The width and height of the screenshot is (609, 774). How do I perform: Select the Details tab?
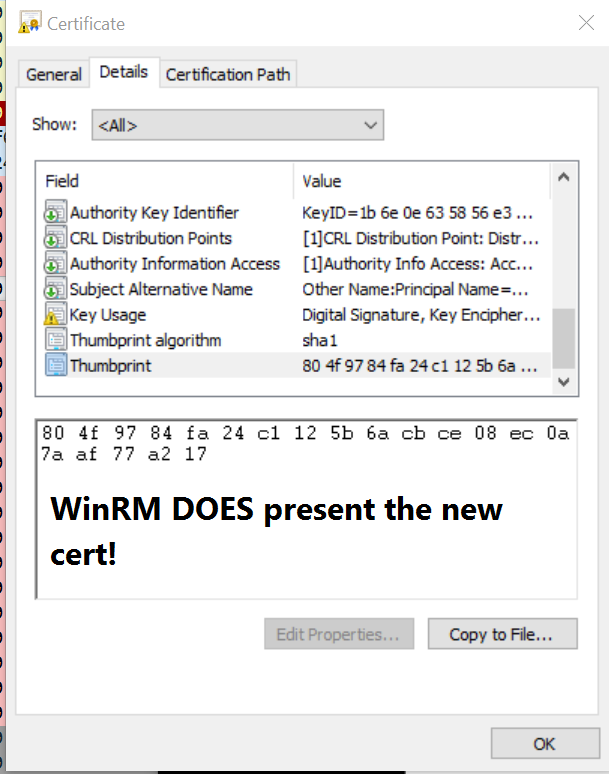(123, 73)
